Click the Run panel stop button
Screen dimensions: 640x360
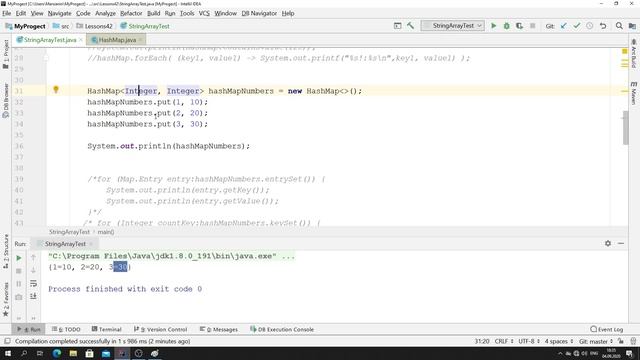[19, 271]
